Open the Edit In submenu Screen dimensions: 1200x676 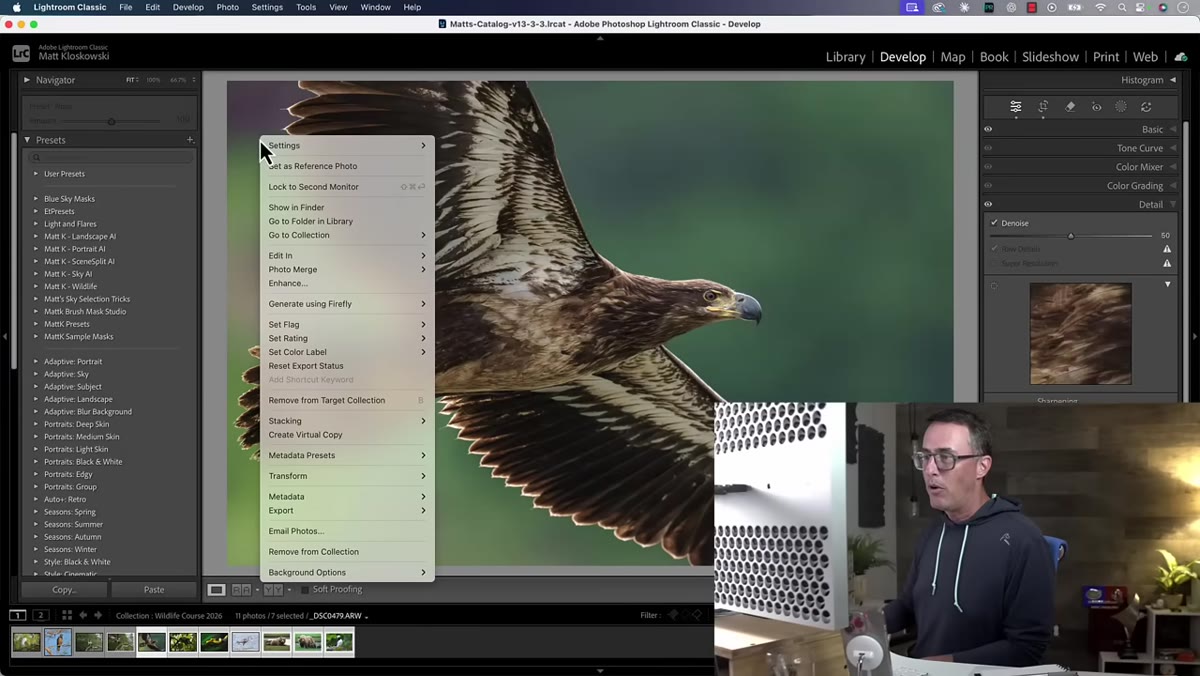coord(347,256)
